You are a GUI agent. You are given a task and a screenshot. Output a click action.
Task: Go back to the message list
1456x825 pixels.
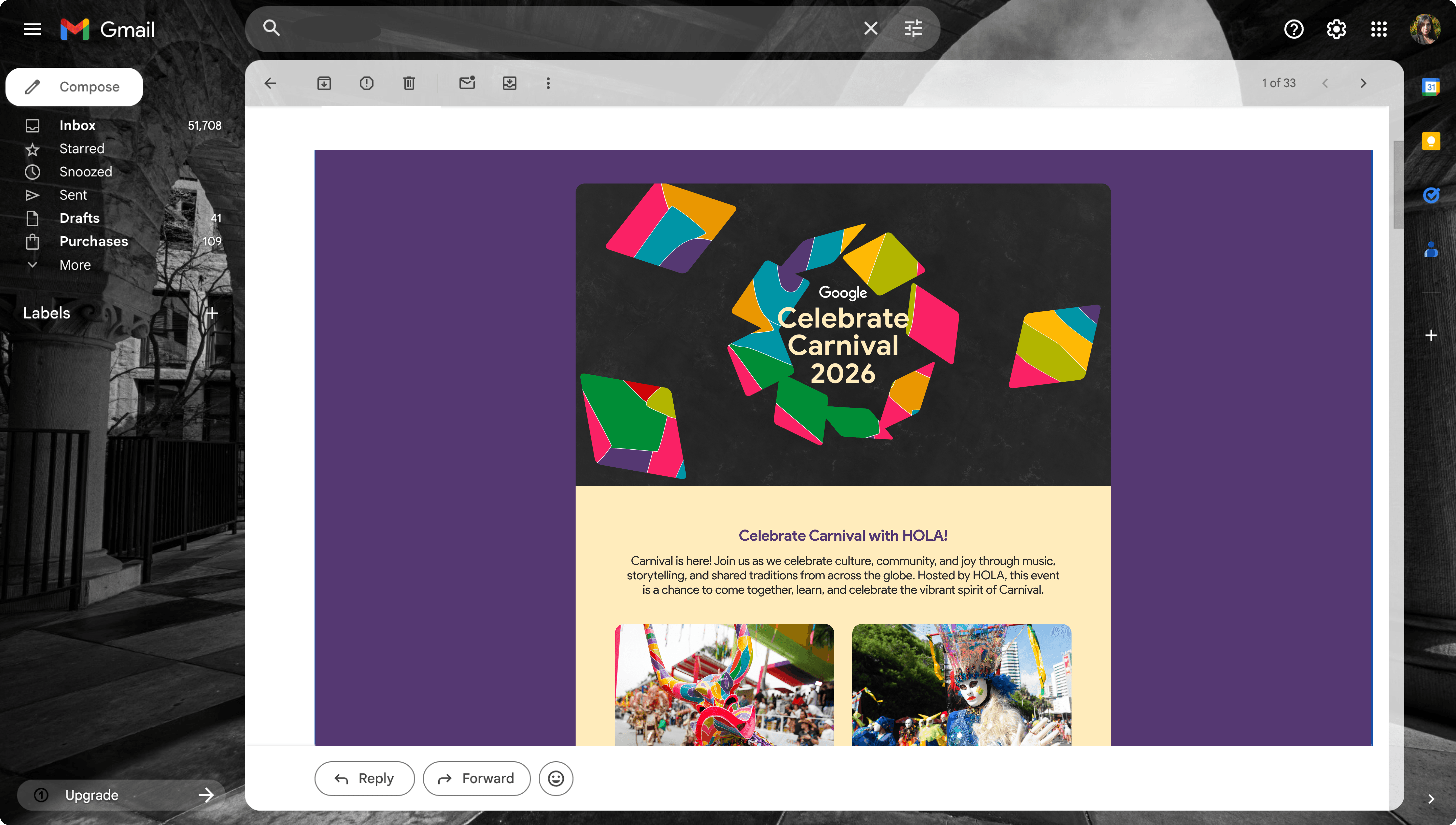coord(270,83)
